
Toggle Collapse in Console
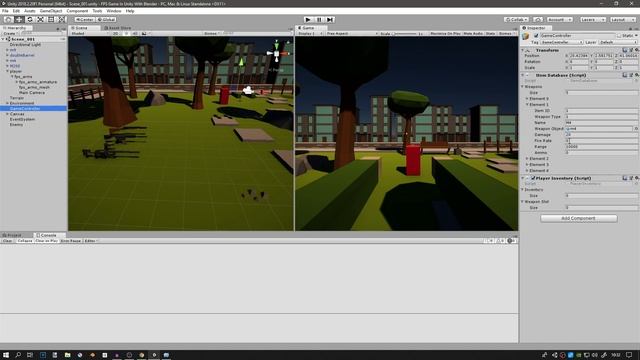click(24, 241)
